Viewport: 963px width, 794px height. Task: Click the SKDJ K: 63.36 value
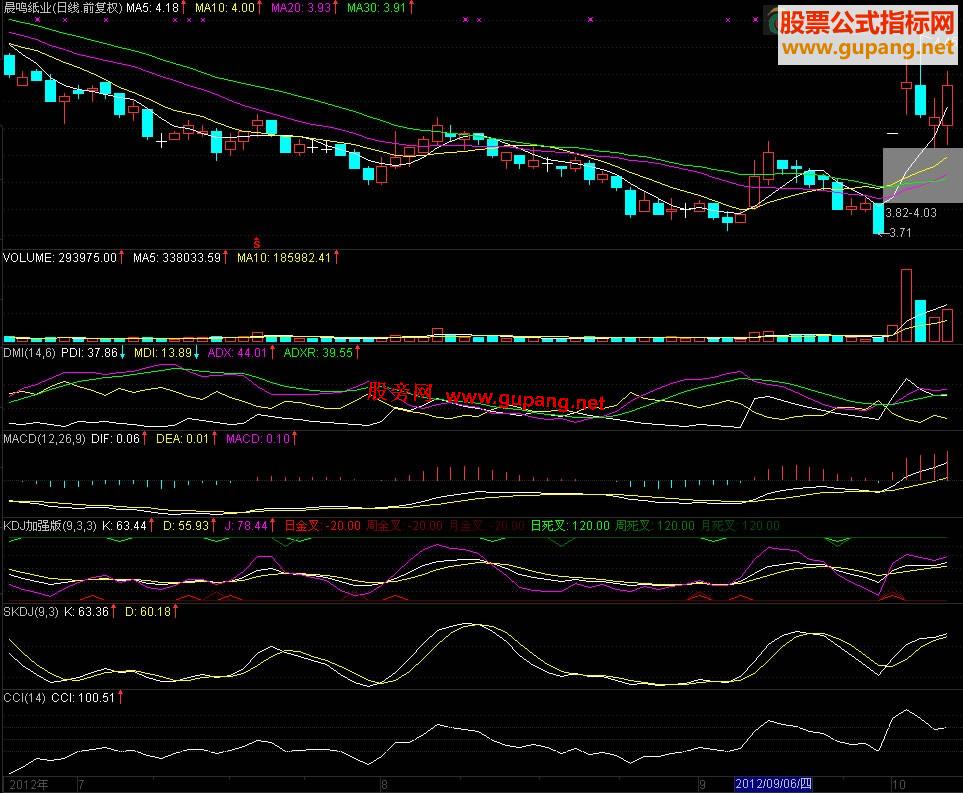point(85,612)
